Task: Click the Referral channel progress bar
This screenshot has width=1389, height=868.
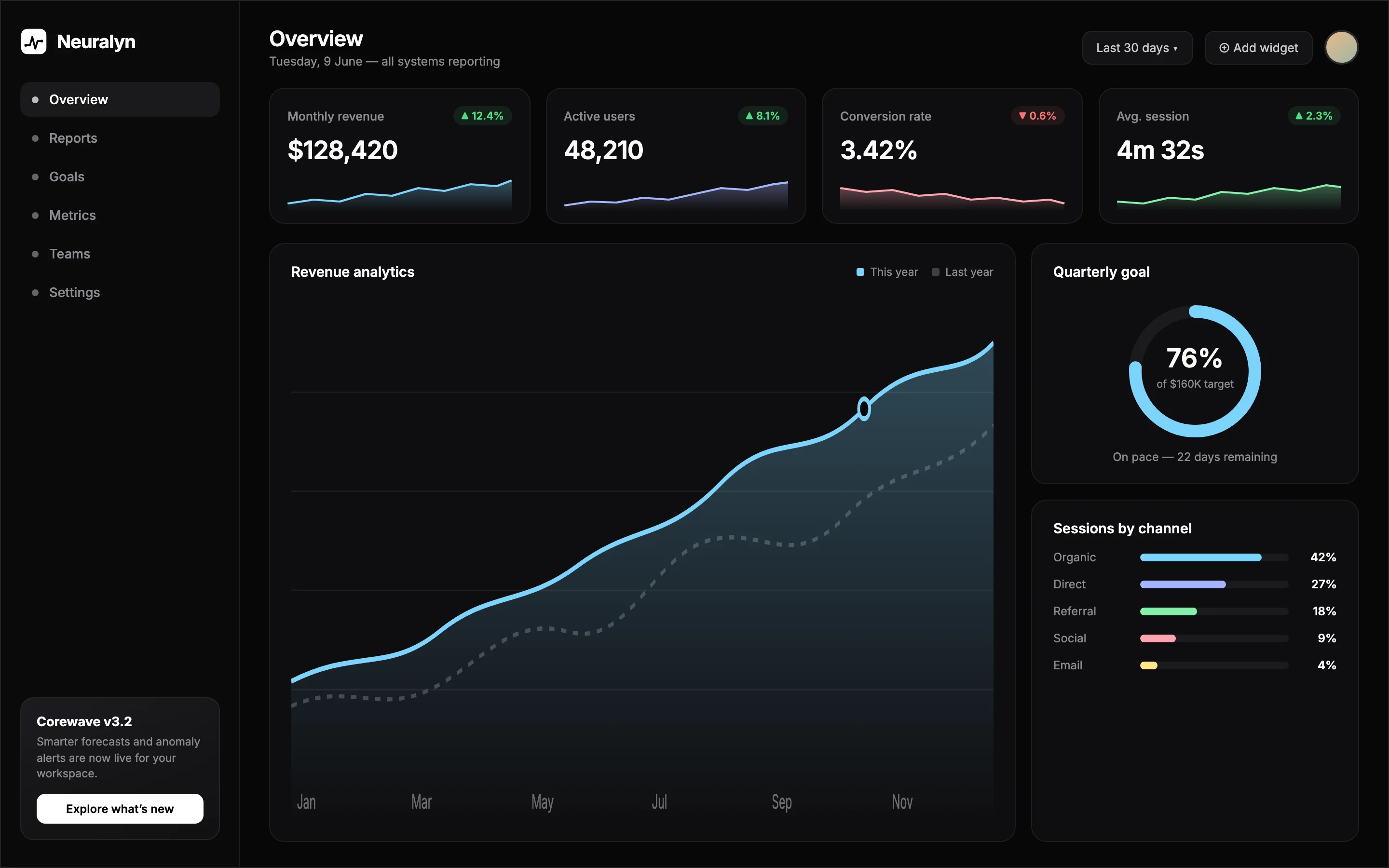Action: tap(1214, 611)
